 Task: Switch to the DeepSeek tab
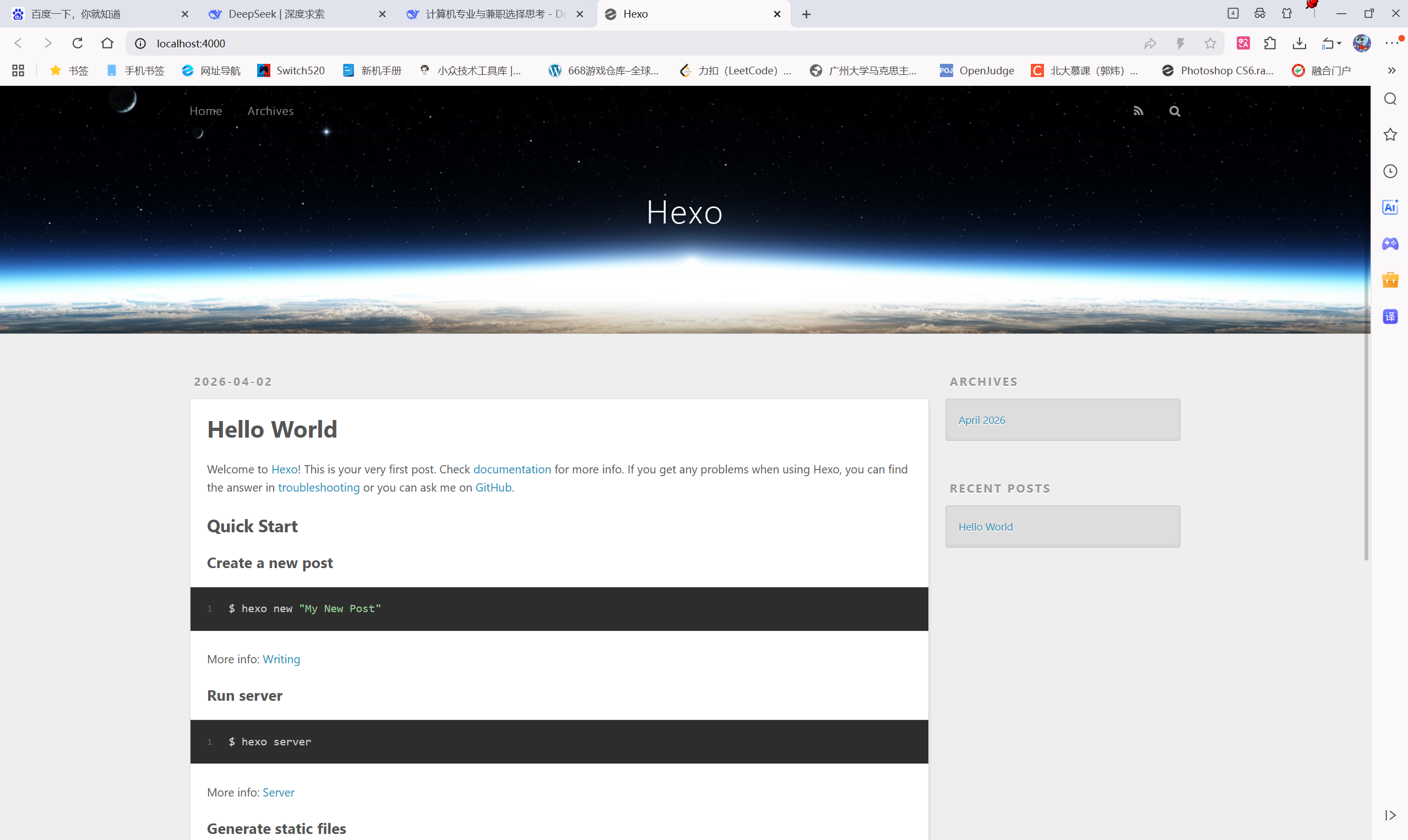pos(276,14)
